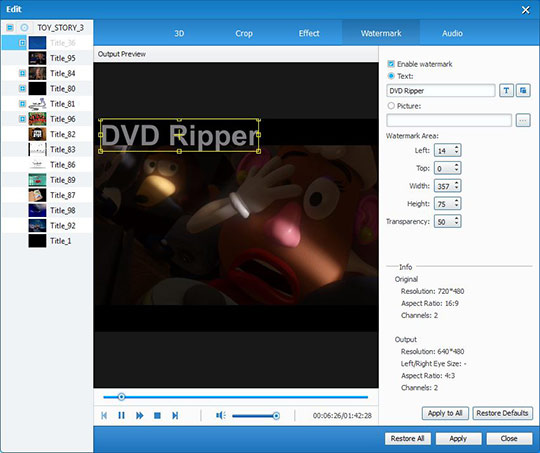Image resolution: width=540 pixels, height=453 pixels.
Task: Switch to the 3D tab
Action: click(x=179, y=33)
